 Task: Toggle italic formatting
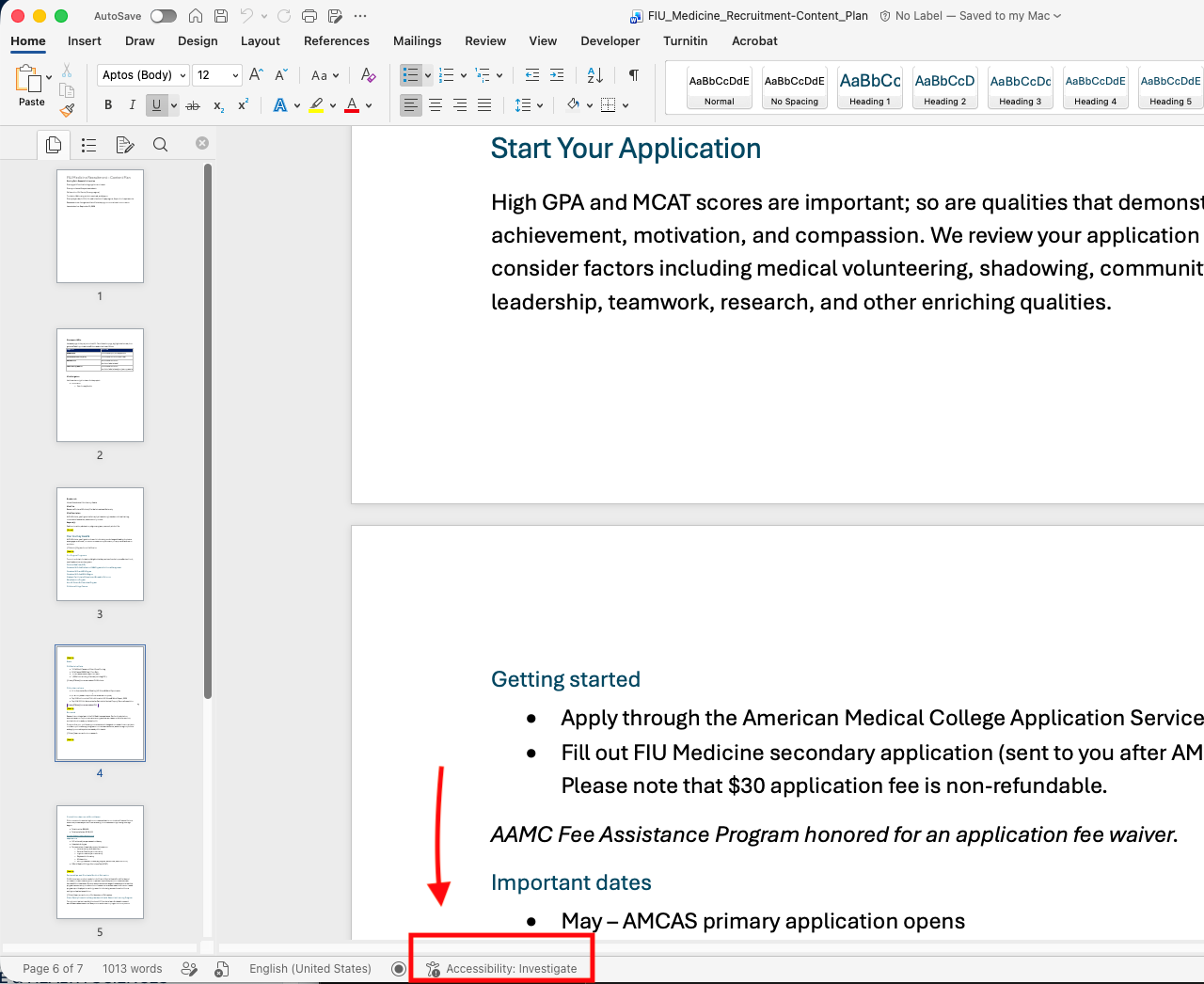[x=133, y=105]
